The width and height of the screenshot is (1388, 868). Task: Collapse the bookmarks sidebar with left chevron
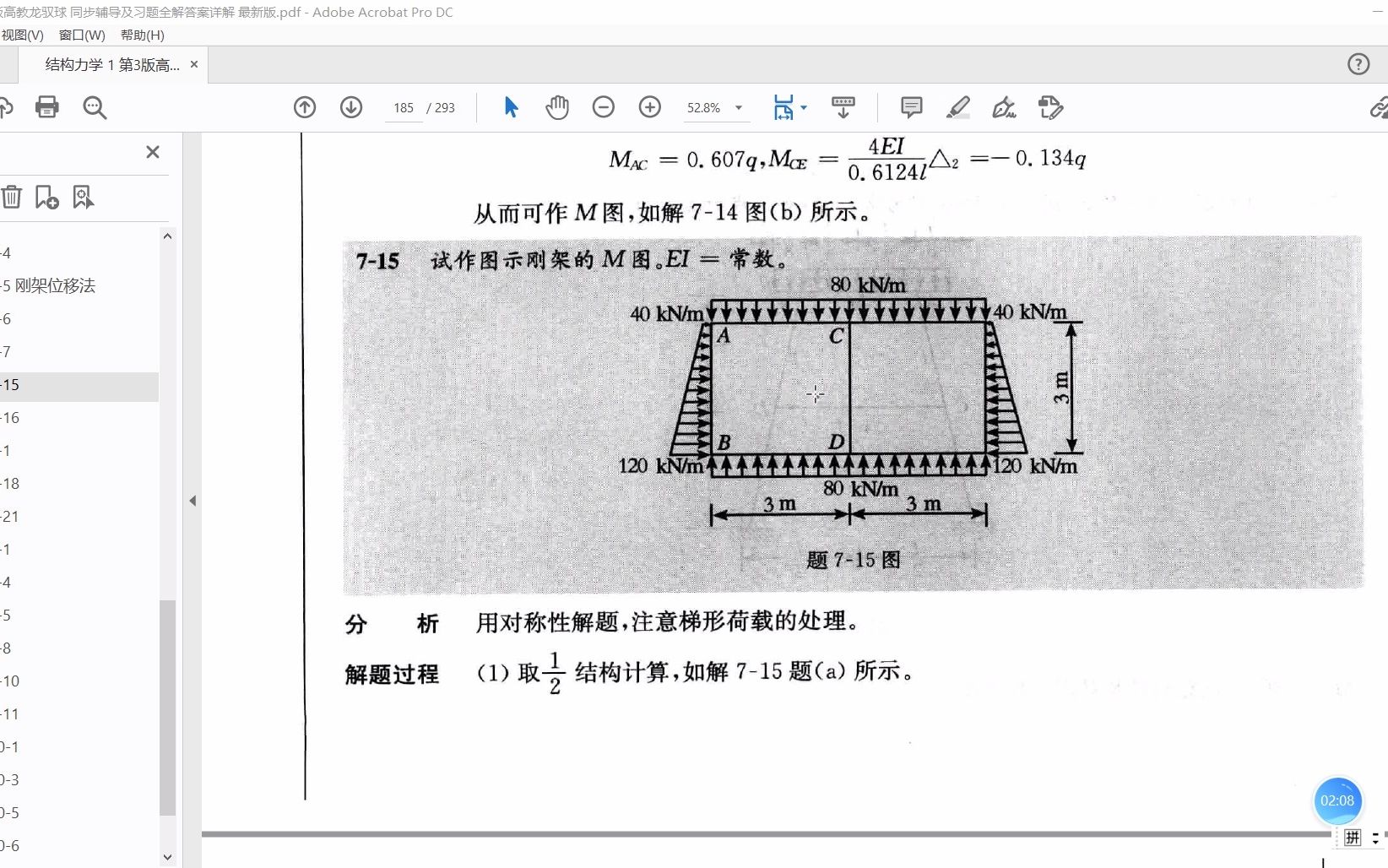tap(193, 500)
